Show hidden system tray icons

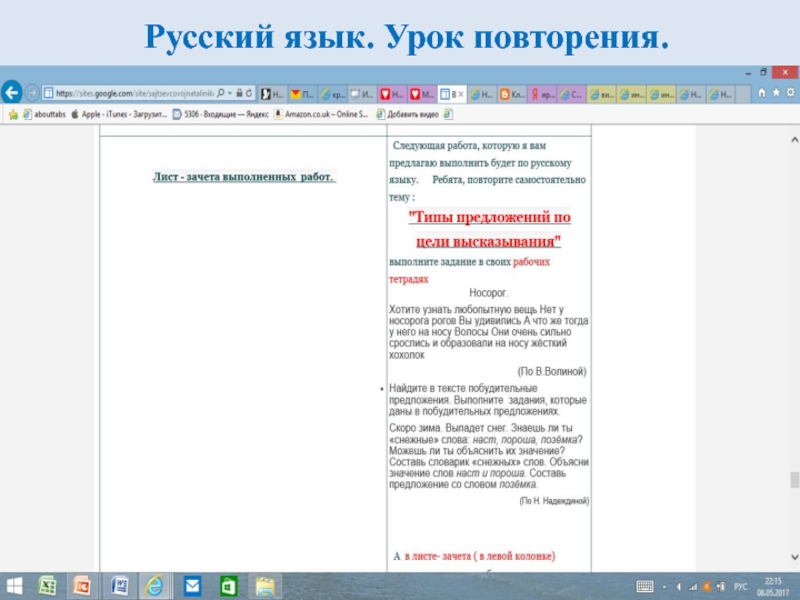coord(667,585)
